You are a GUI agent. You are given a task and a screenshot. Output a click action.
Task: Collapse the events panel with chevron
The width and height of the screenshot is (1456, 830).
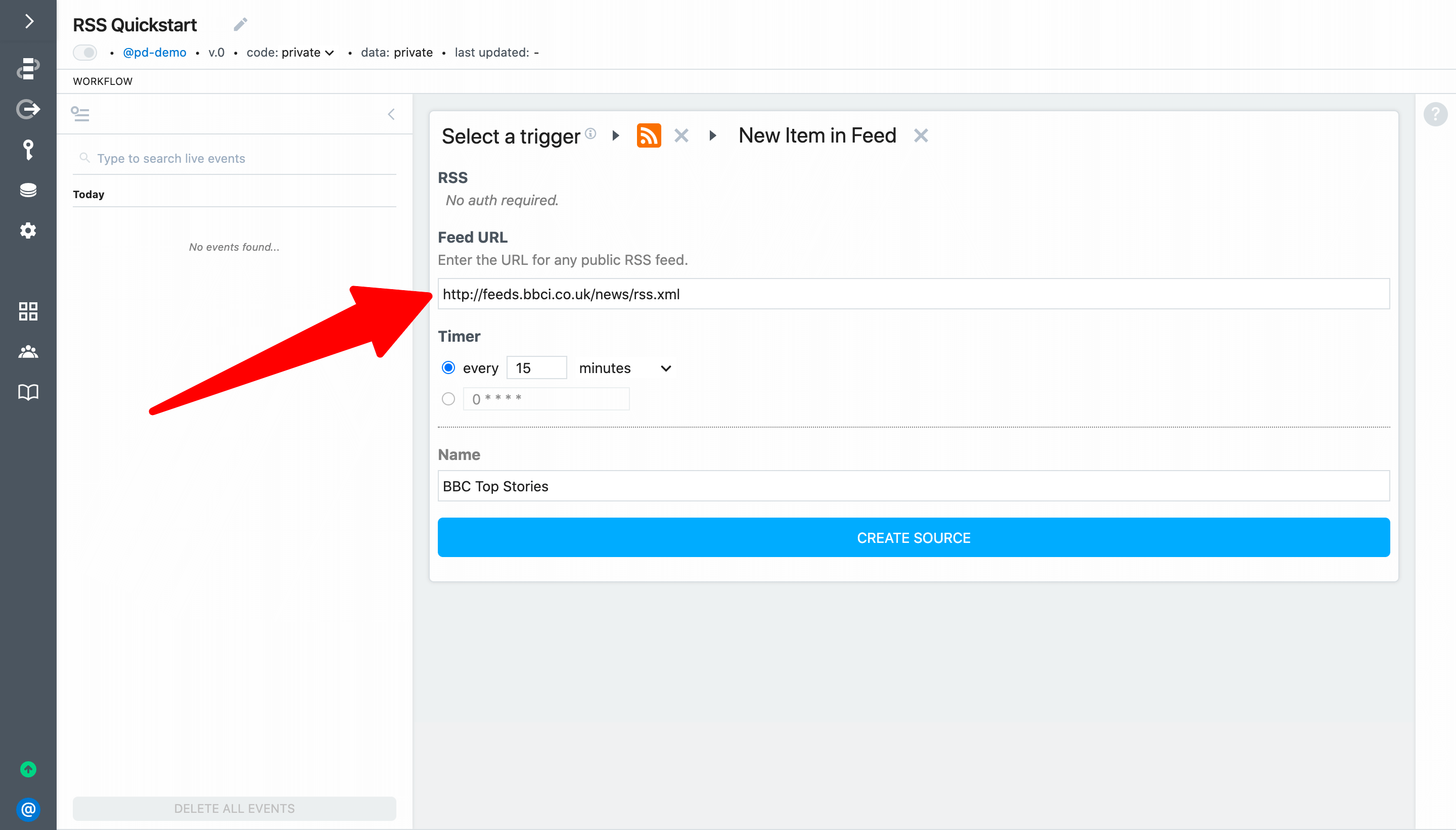coord(391,114)
